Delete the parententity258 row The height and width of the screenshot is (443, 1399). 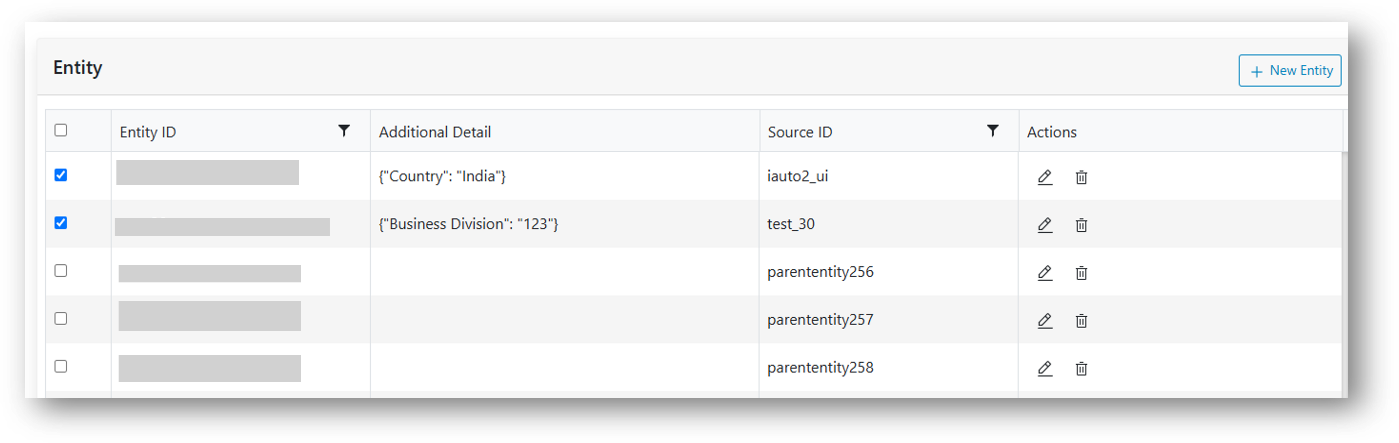(1081, 368)
